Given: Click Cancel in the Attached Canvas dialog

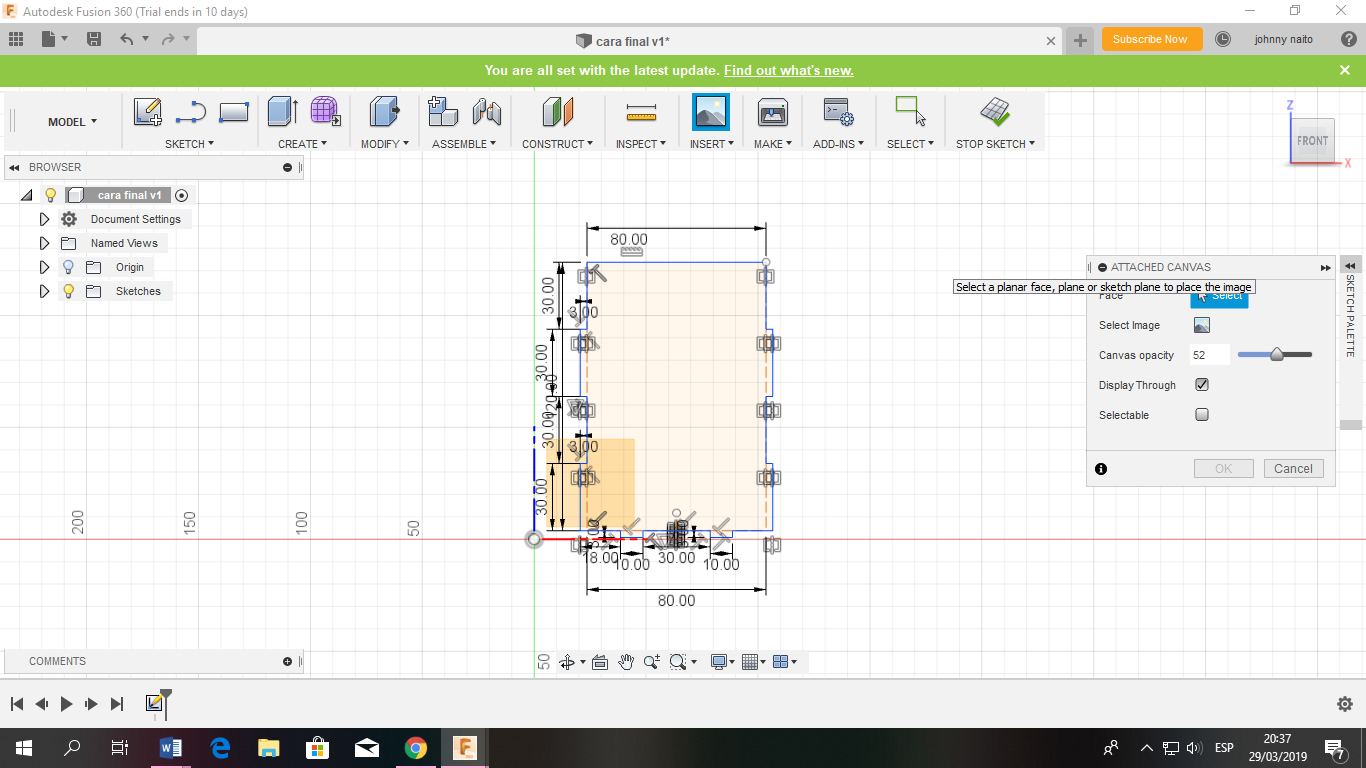Looking at the screenshot, I should point(1293,468).
